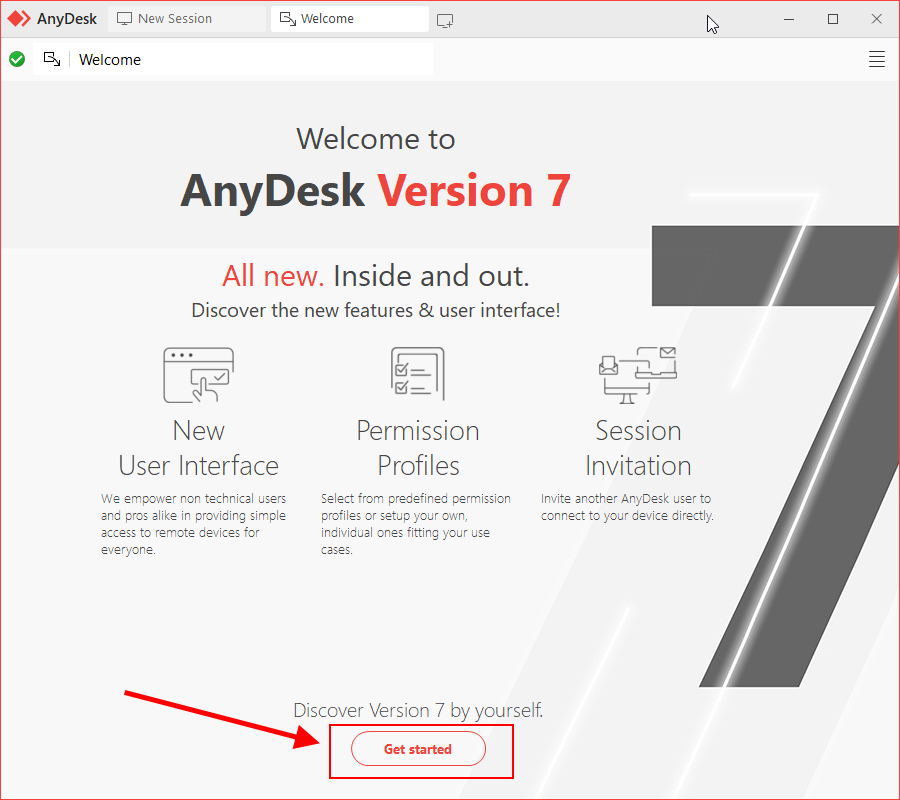Click the "Invite another AnyDesk user" description
The image size is (900, 800).
click(x=627, y=507)
